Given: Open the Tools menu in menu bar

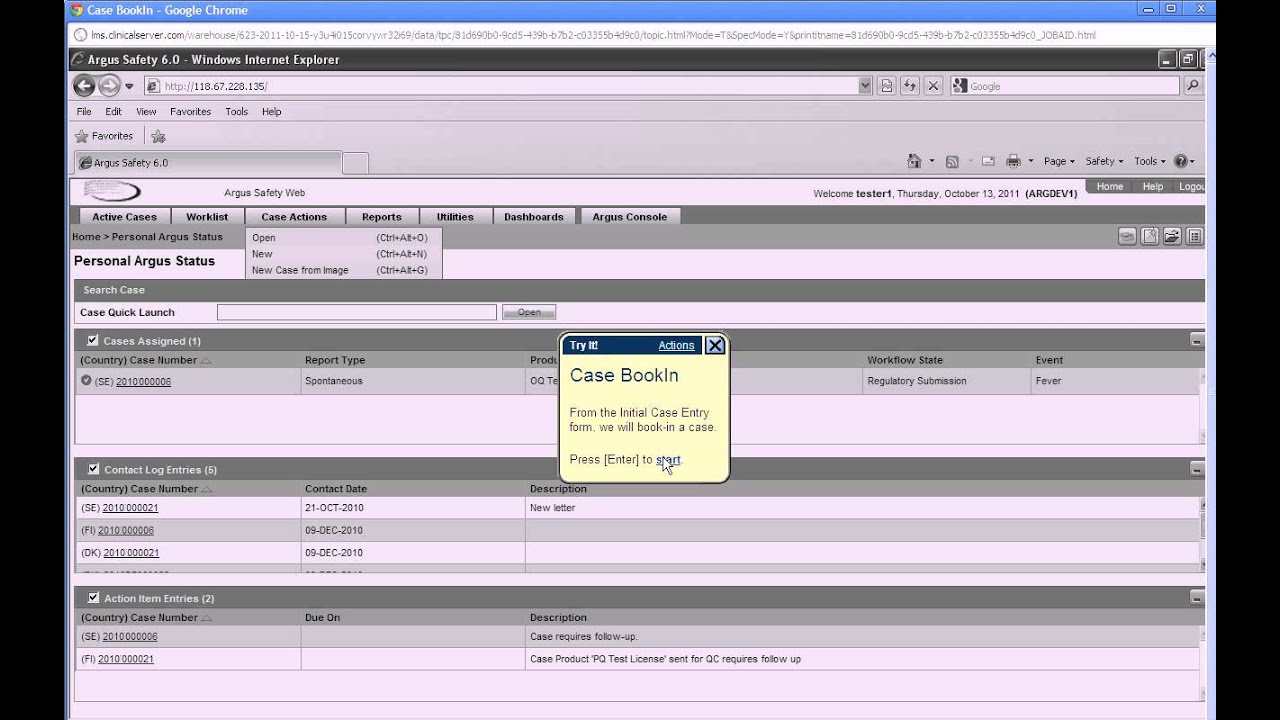Looking at the screenshot, I should click(x=237, y=112).
